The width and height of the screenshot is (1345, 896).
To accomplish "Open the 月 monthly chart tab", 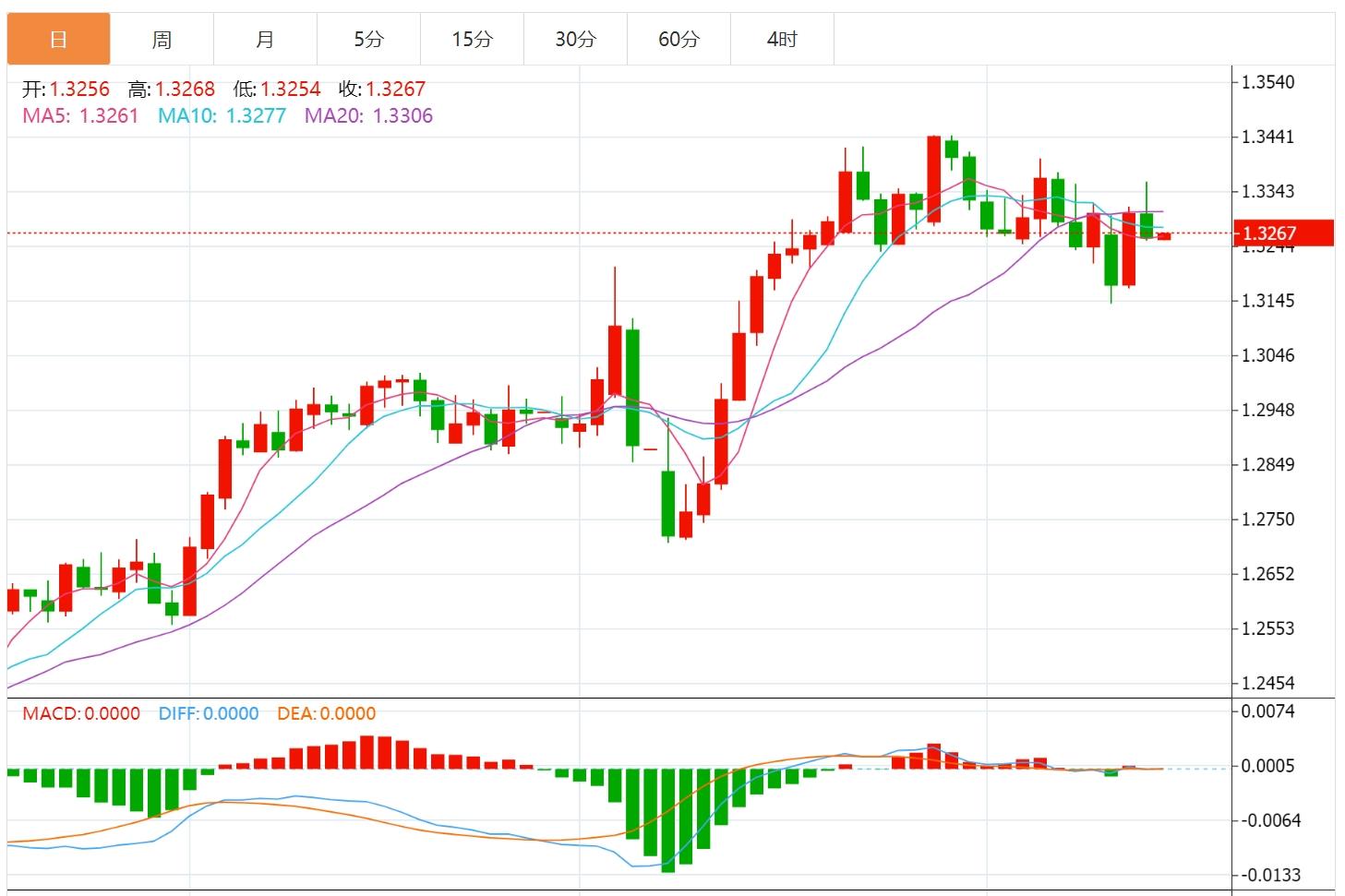I will coord(265,39).
